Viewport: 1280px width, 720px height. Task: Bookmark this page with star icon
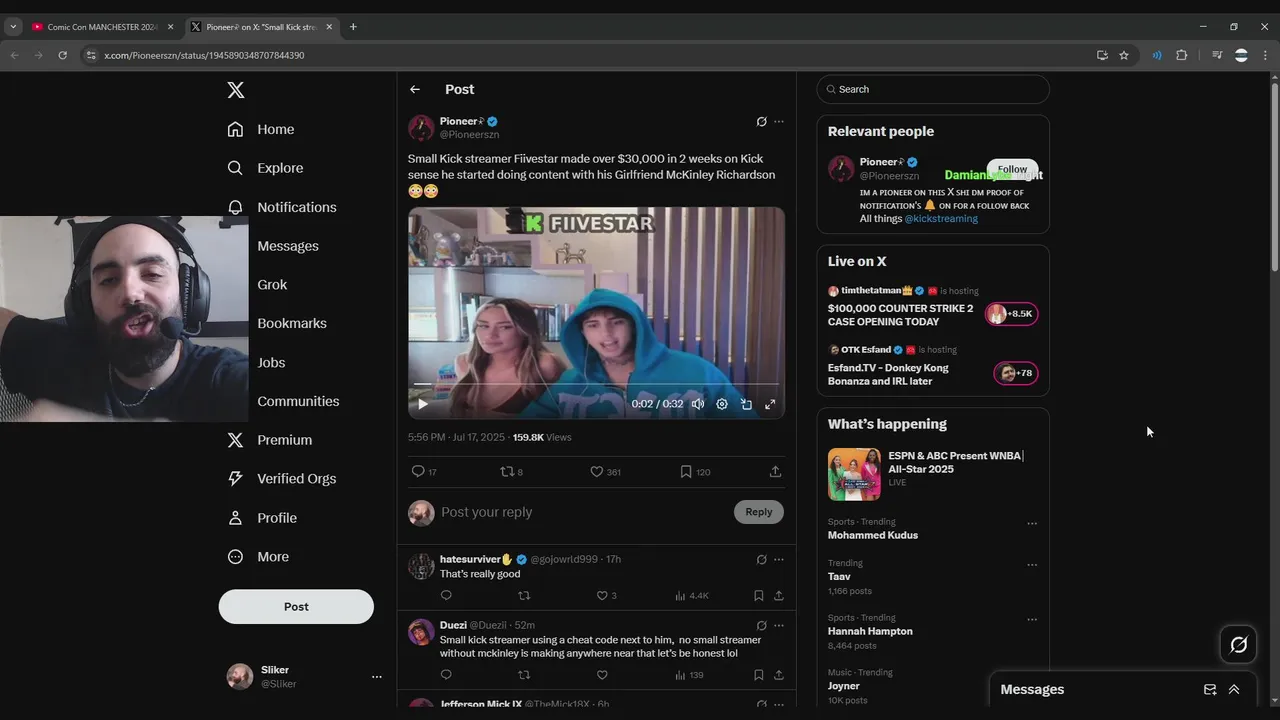pyautogui.click(x=1124, y=55)
